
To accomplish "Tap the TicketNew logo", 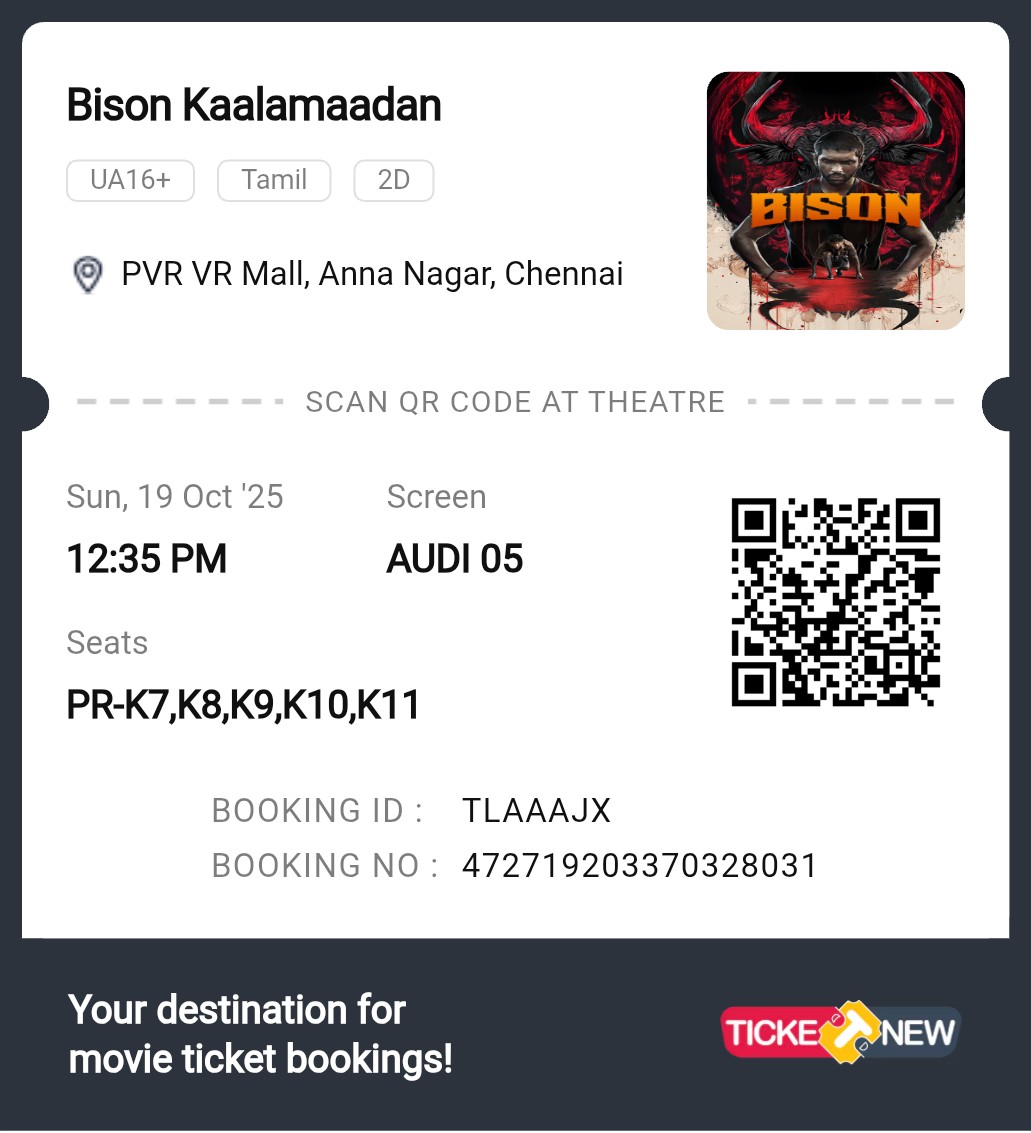I will (x=840, y=1032).
